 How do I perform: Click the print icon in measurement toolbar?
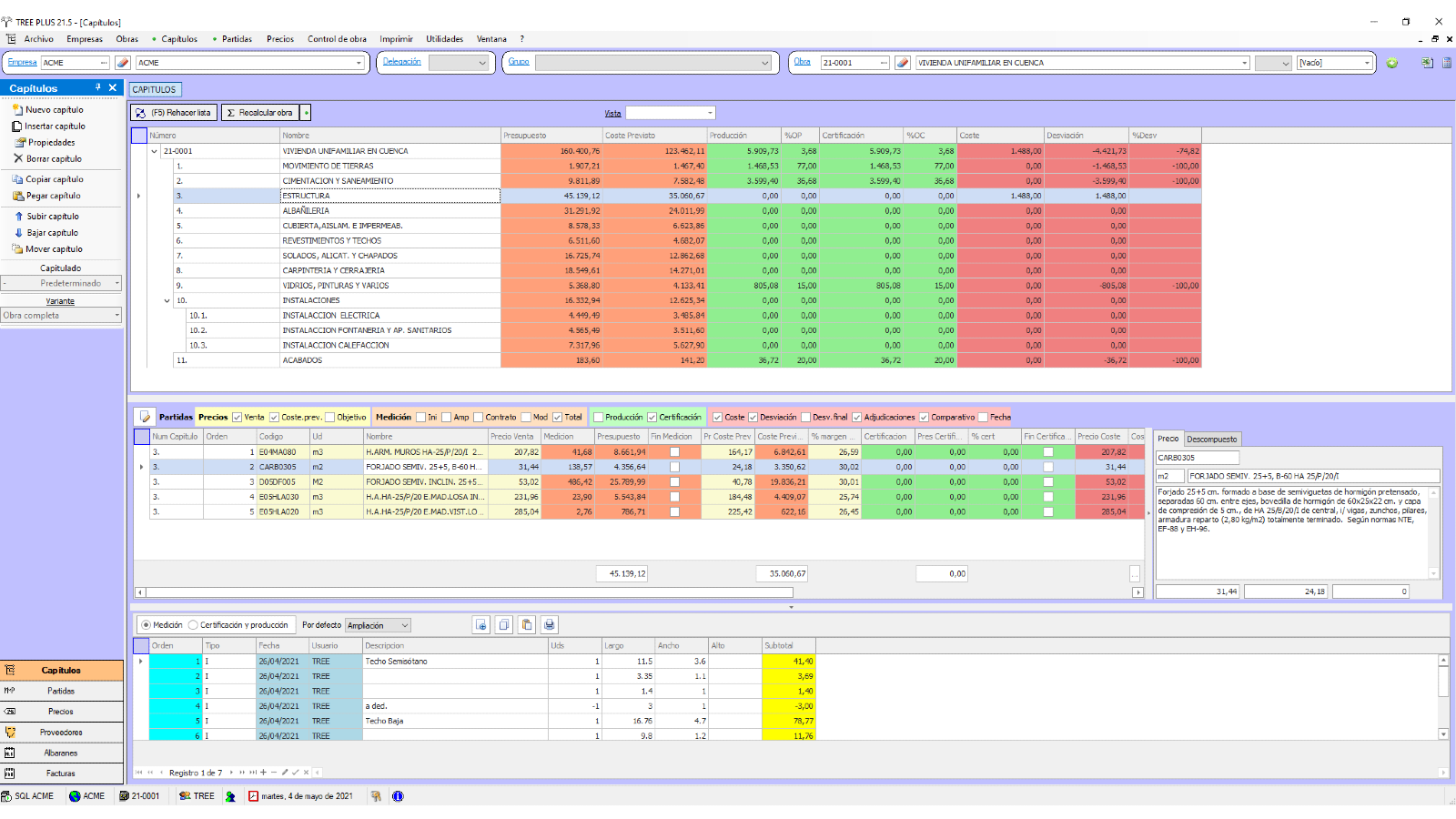[x=549, y=625]
